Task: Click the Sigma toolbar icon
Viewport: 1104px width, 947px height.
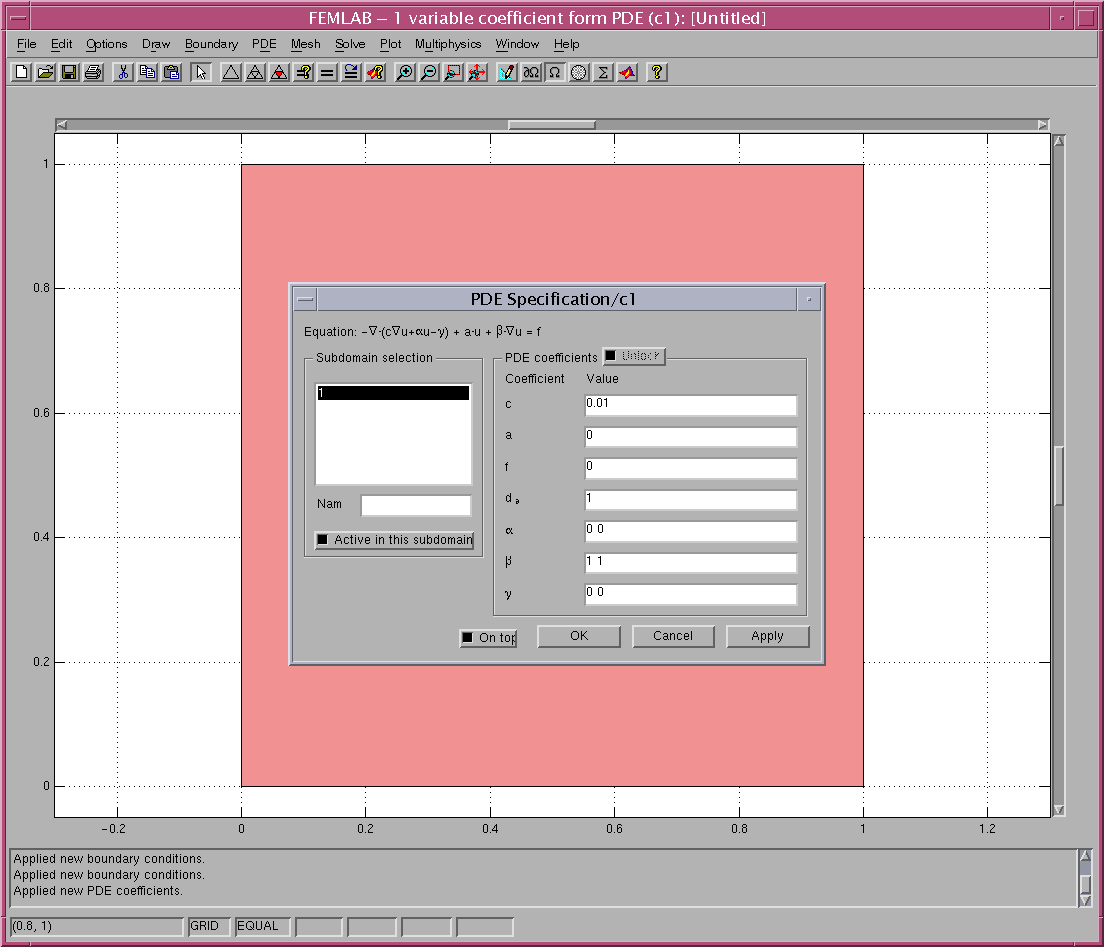Action: [603, 73]
